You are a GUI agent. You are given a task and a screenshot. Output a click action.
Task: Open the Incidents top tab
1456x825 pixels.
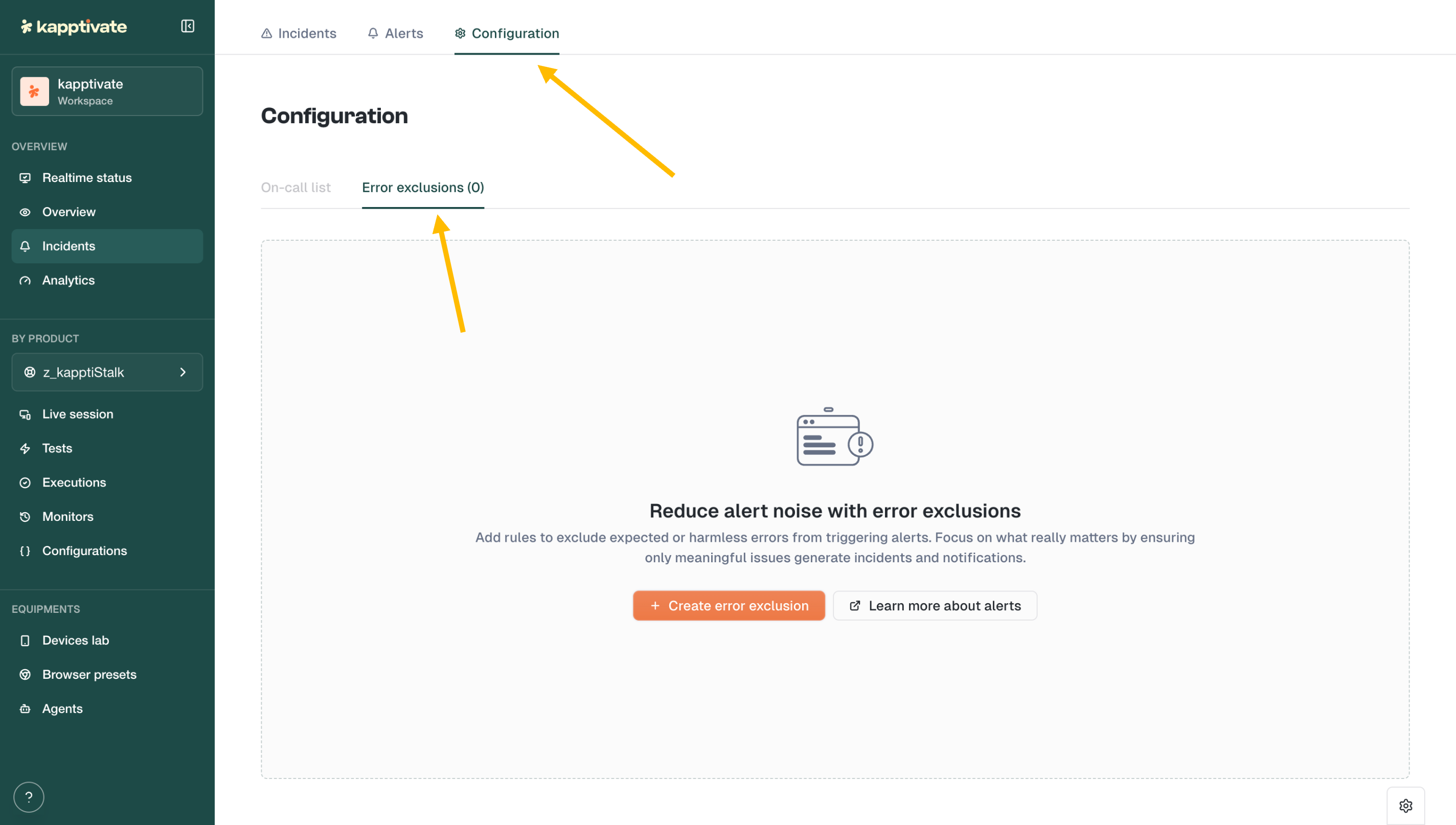(x=299, y=33)
